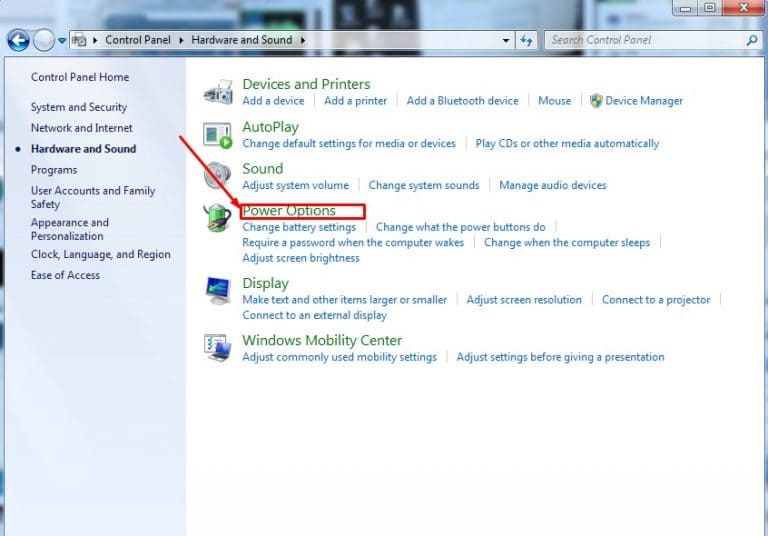Open the Power Options heading link
Viewport: 768px width, 536px height.
289,211
